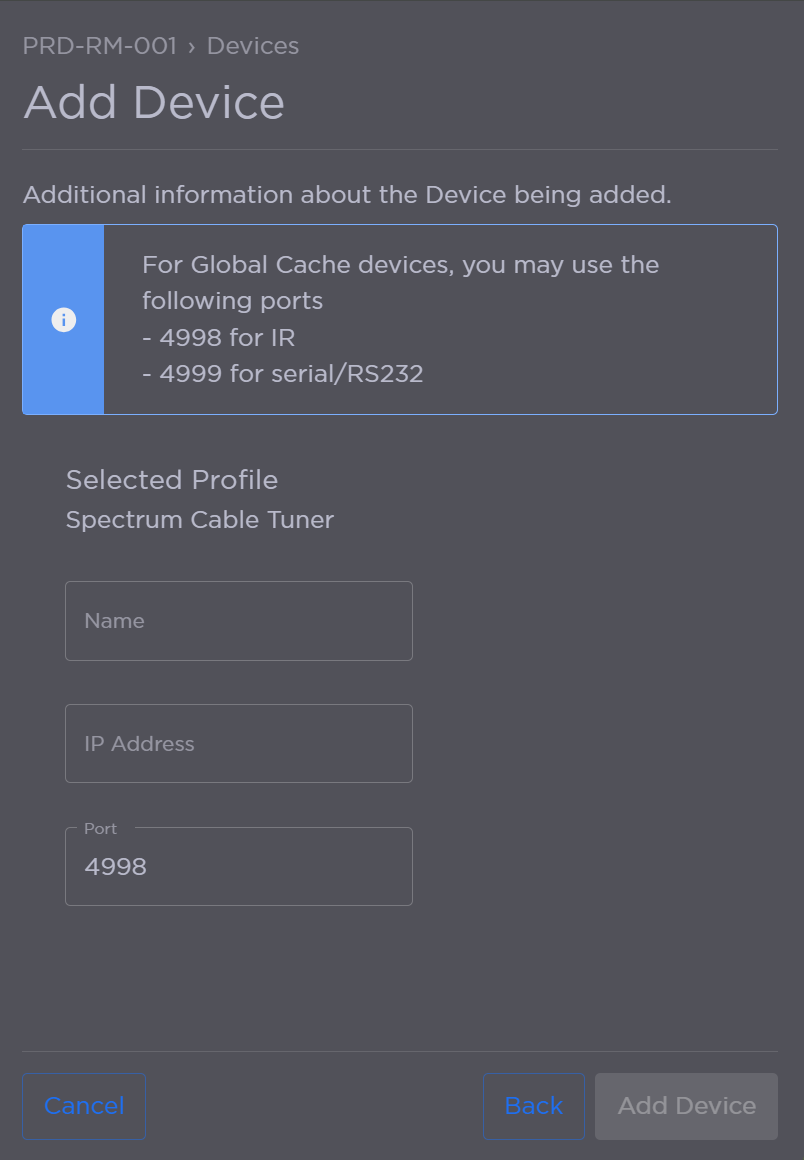Click the breadcrumb separator chevron
Screen dimensions: 804x1160
192,46
